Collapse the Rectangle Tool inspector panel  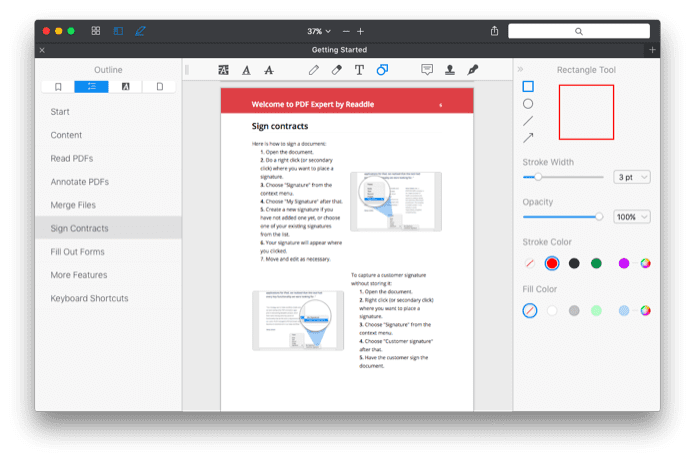[x=520, y=69]
